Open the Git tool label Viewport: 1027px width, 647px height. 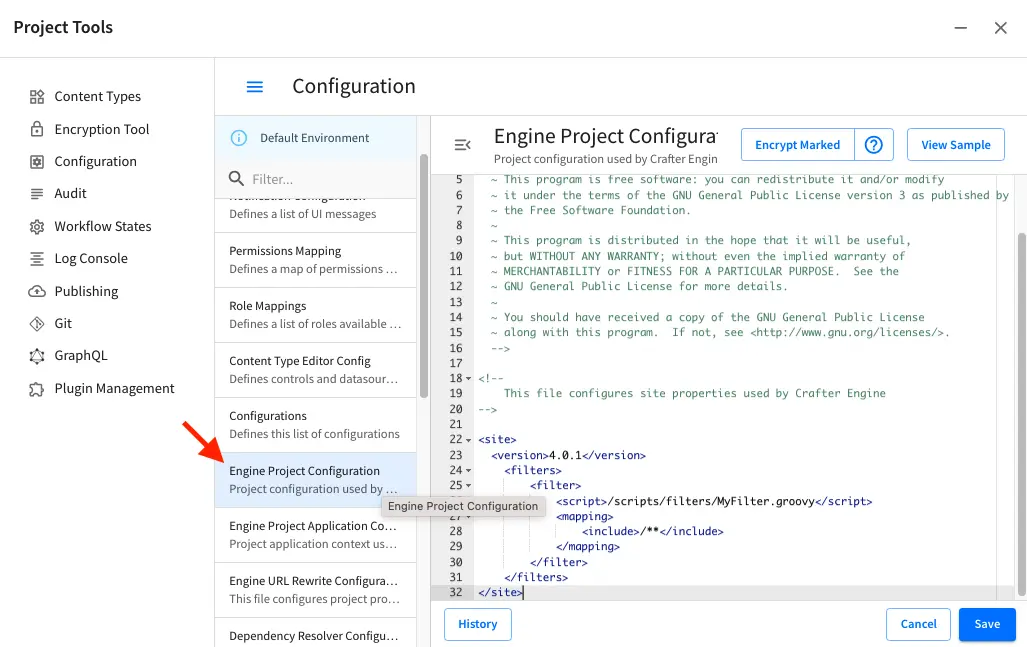coord(63,323)
